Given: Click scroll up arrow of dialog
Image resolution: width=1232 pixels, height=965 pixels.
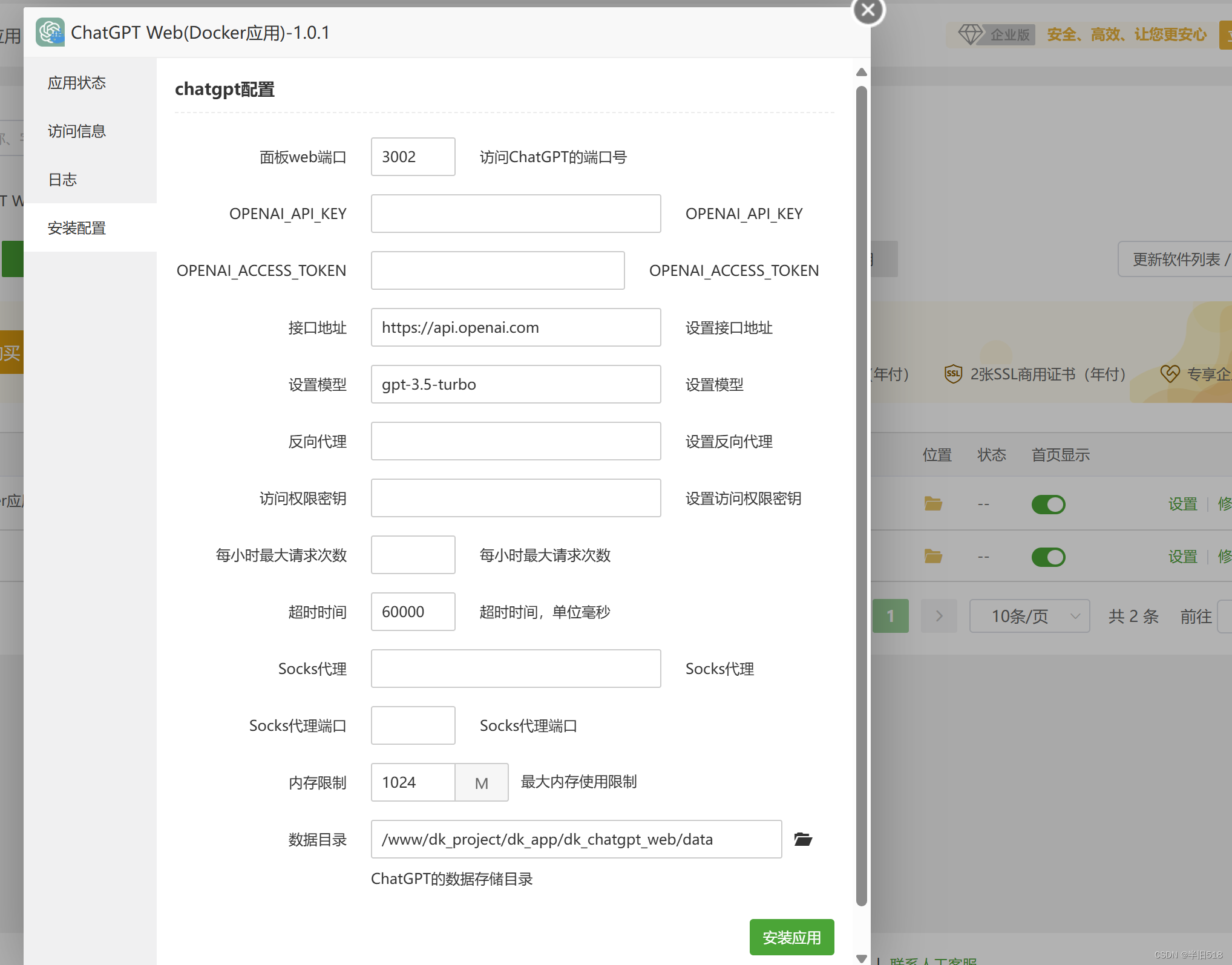Looking at the screenshot, I should click(x=862, y=73).
